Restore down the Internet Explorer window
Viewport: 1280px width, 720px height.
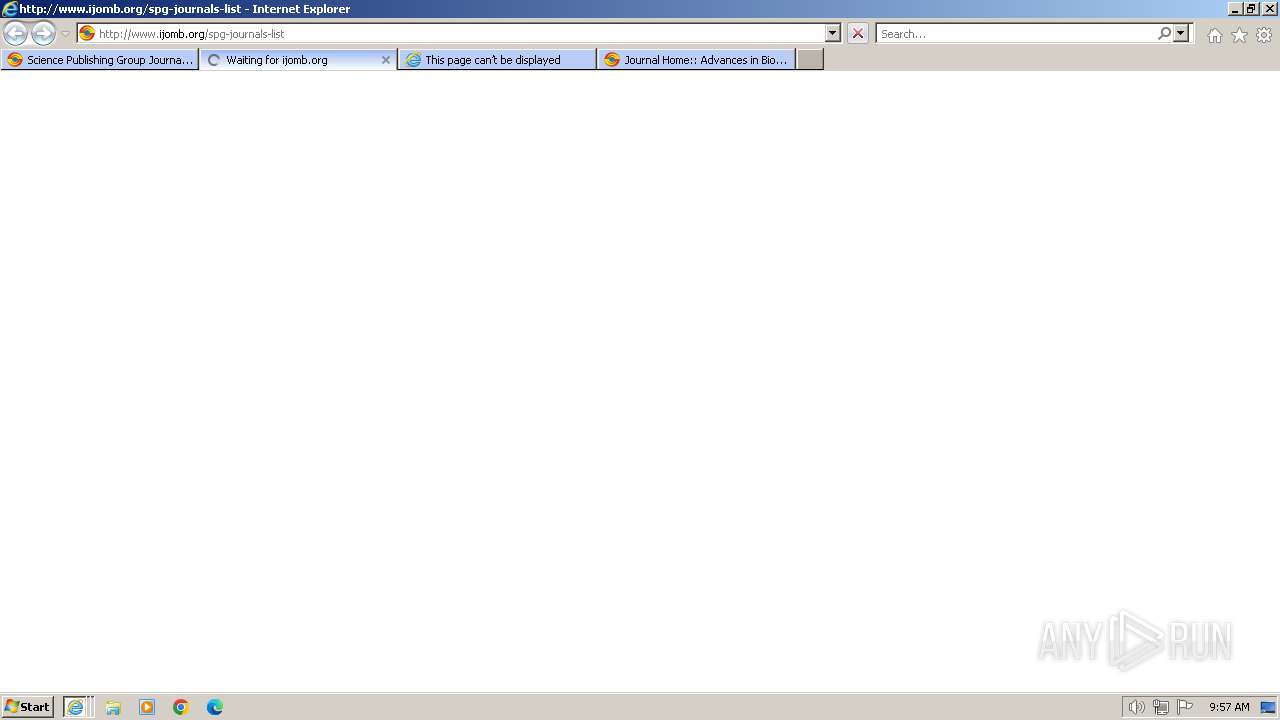[x=1251, y=8]
